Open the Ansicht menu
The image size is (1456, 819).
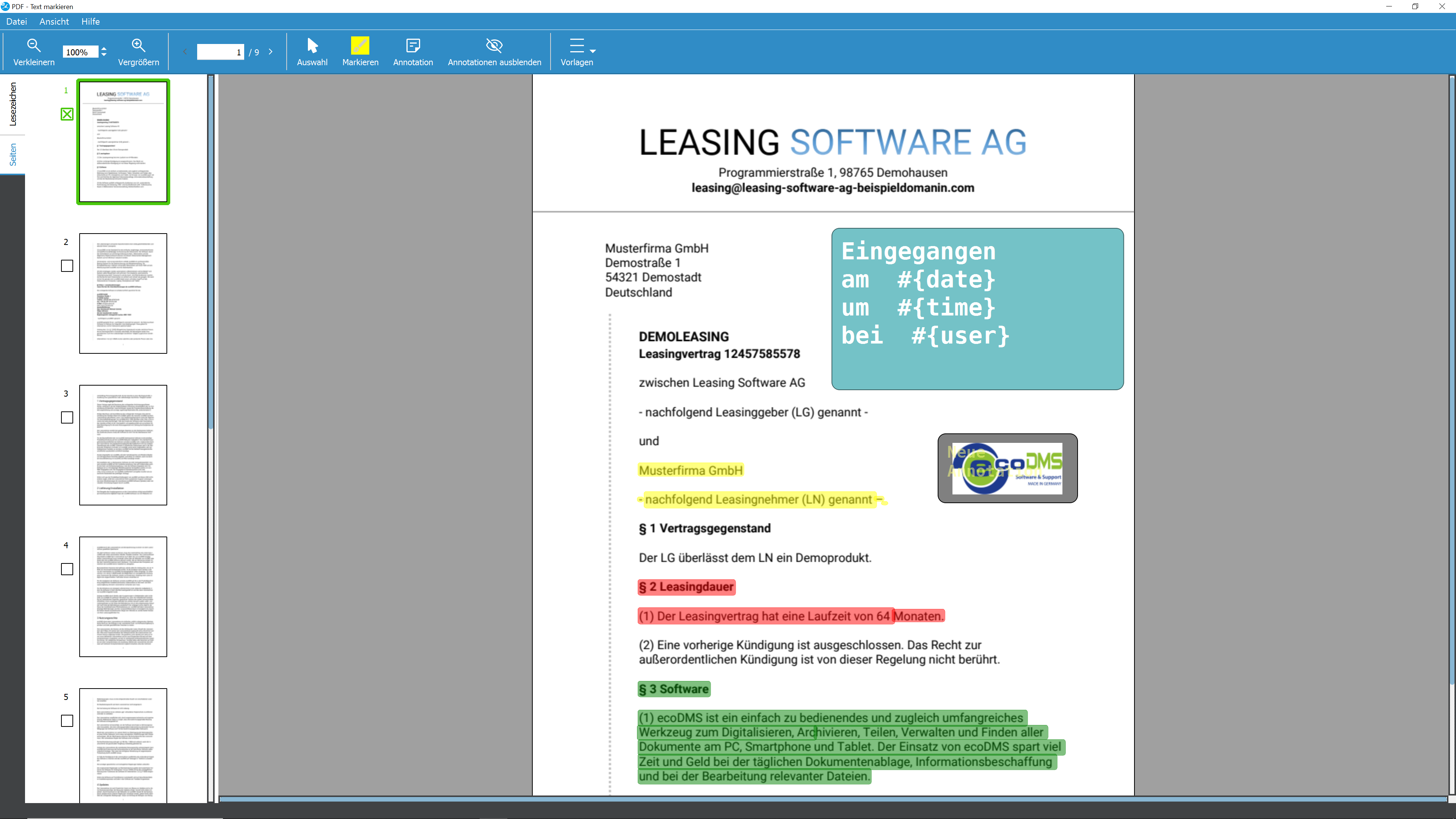click(x=54, y=22)
